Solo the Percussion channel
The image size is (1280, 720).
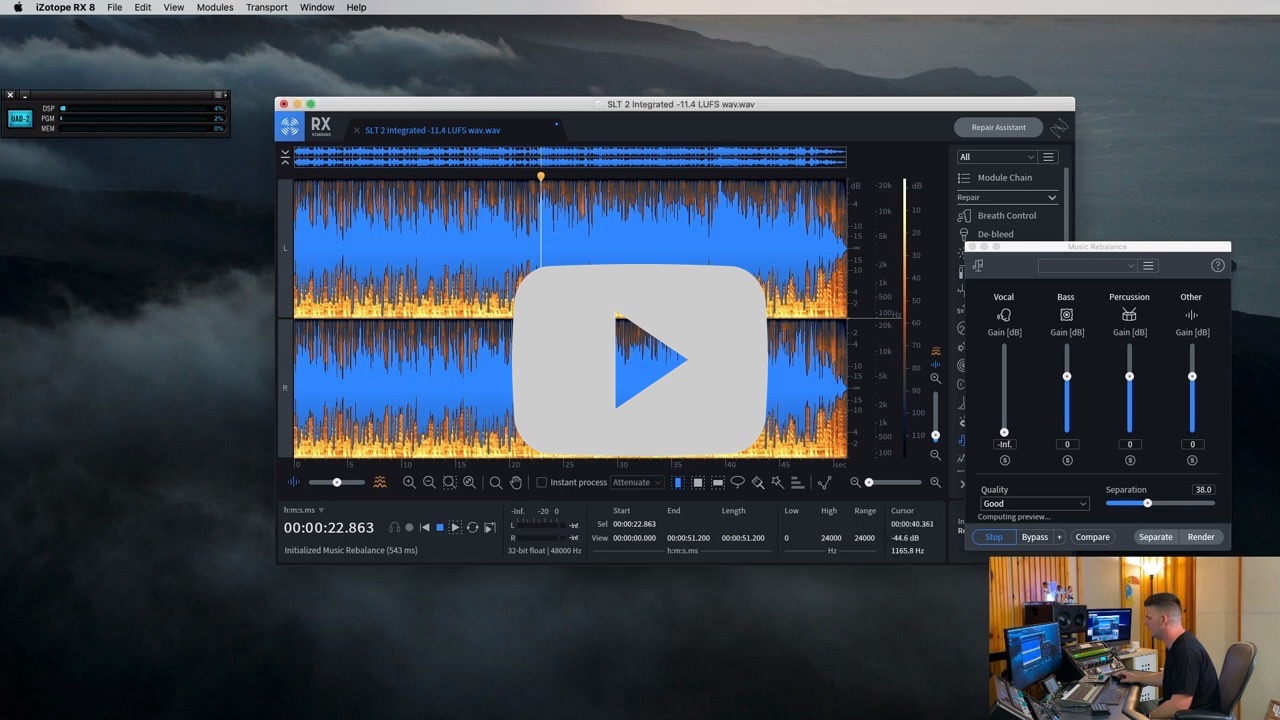1130,460
